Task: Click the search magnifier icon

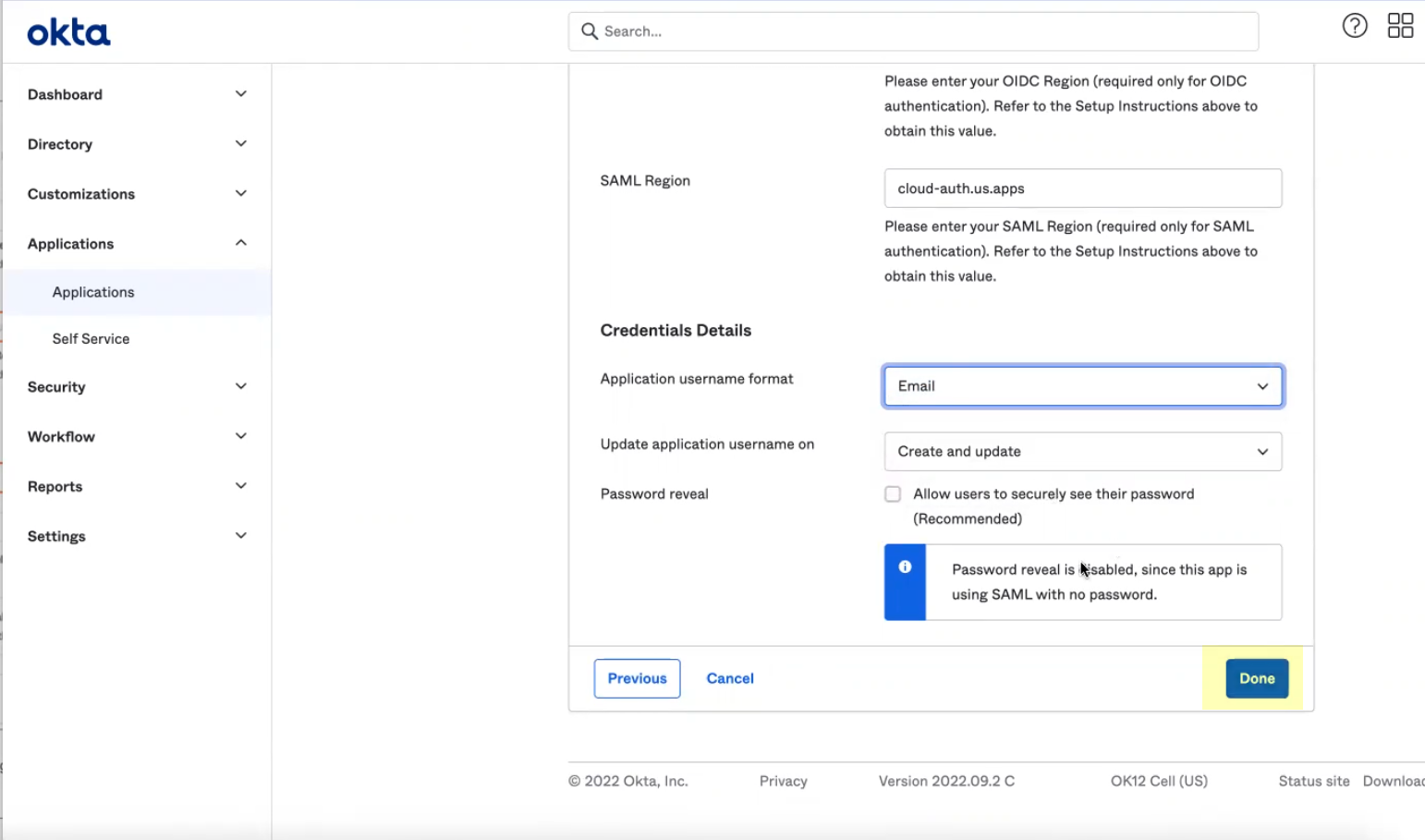Action: click(589, 31)
